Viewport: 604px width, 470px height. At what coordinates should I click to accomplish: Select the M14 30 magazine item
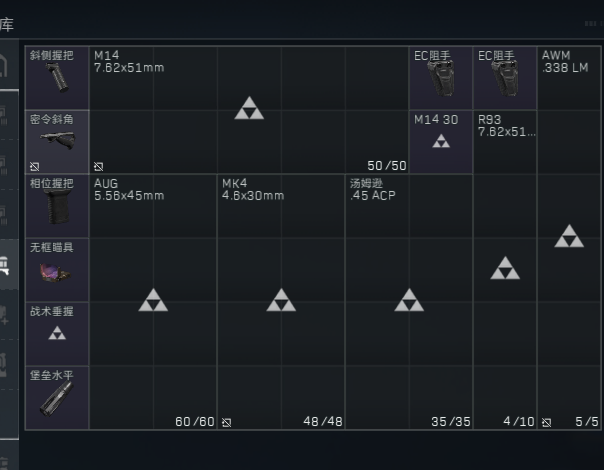441,142
